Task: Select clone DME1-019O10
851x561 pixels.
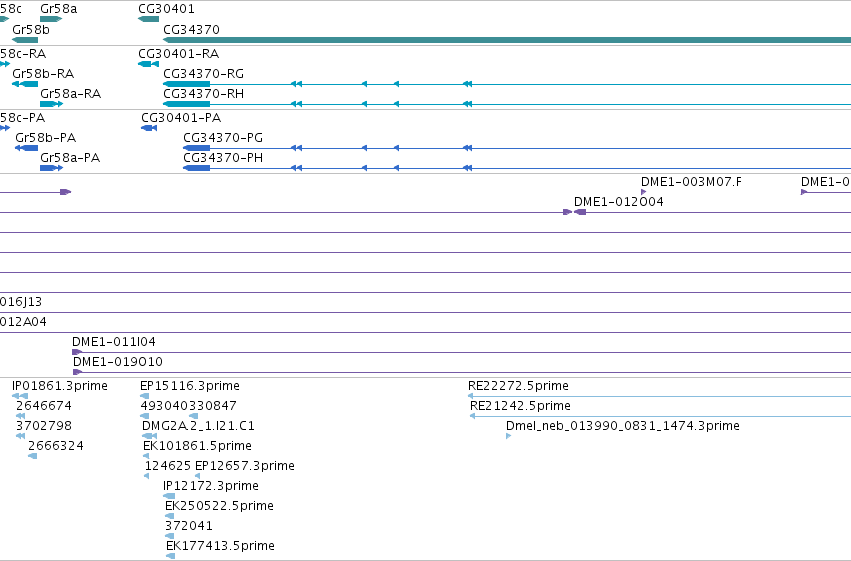Action: [462, 372]
